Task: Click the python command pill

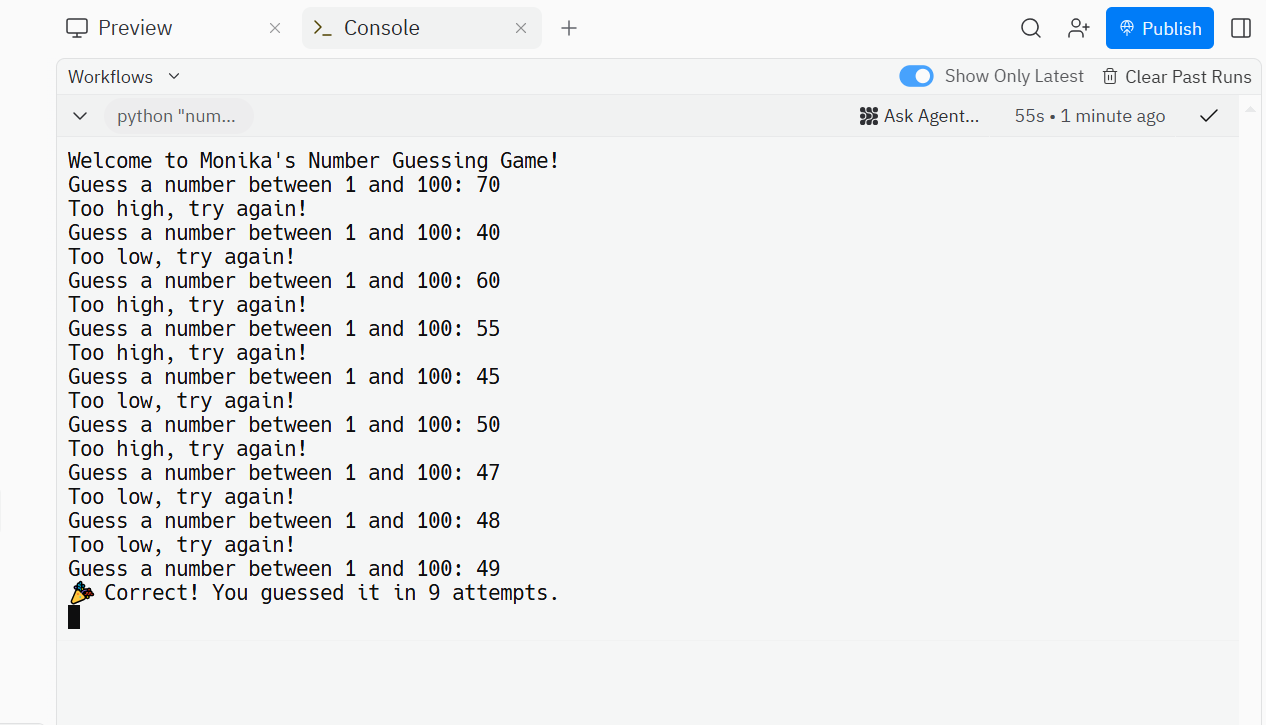Action: pos(178,116)
